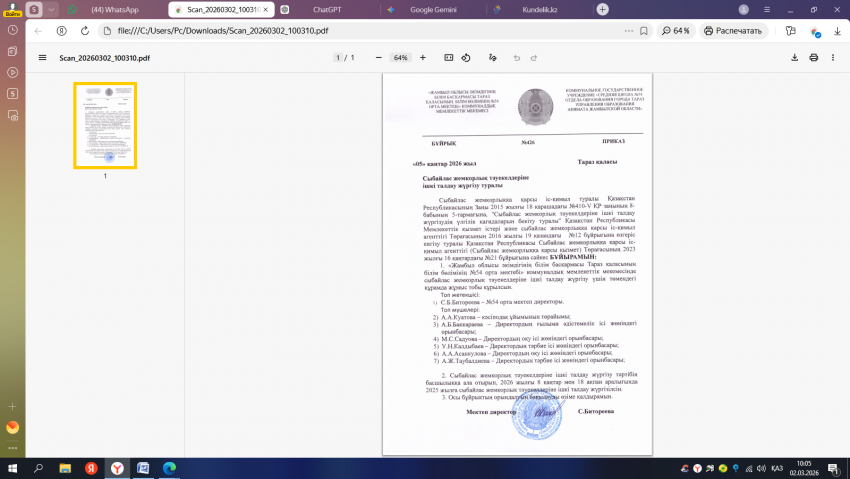The width and height of the screenshot is (850, 479).
Task: Open Windows taskbar search
Action: pos(38,468)
